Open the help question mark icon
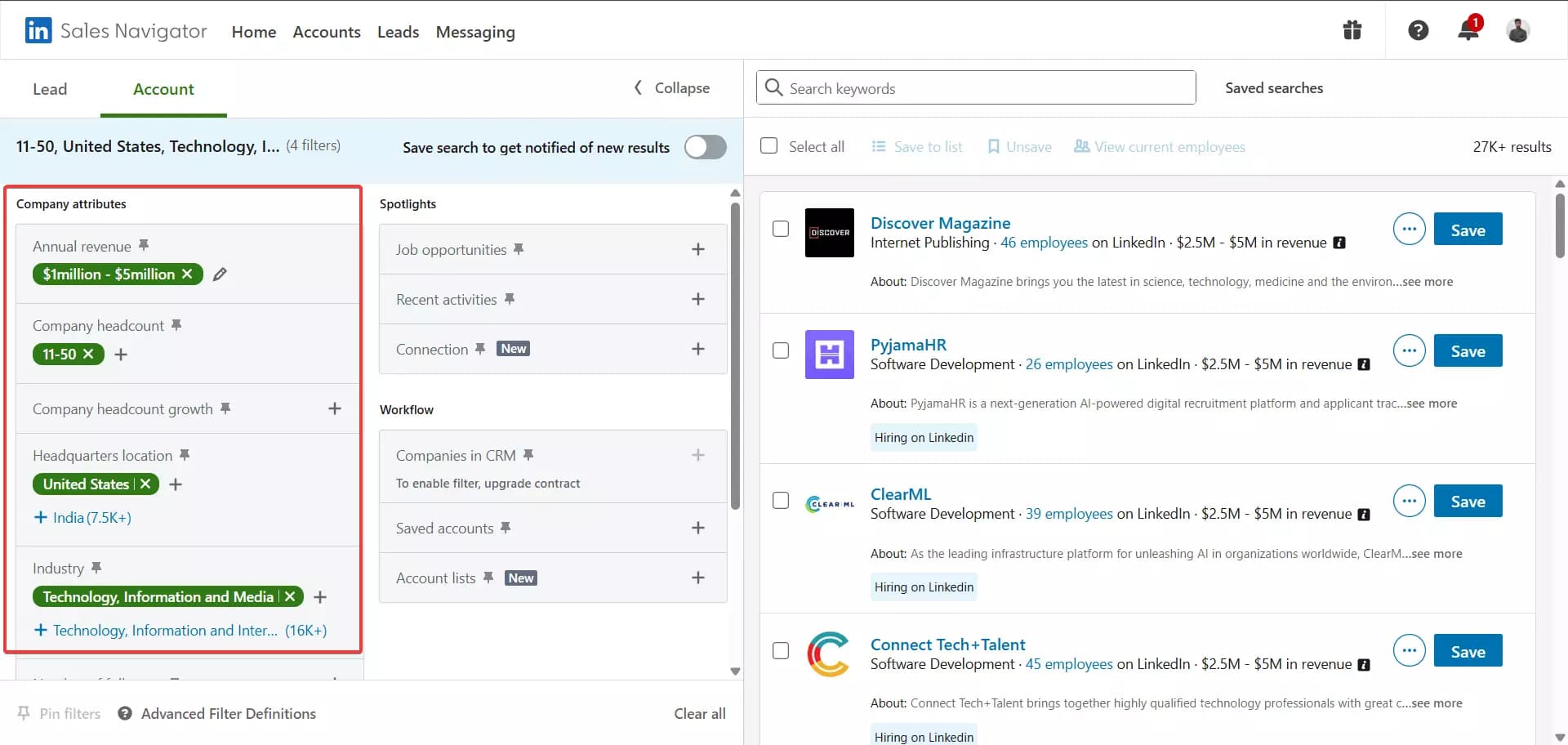1568x745 pixels. (x=1418, y=30)
